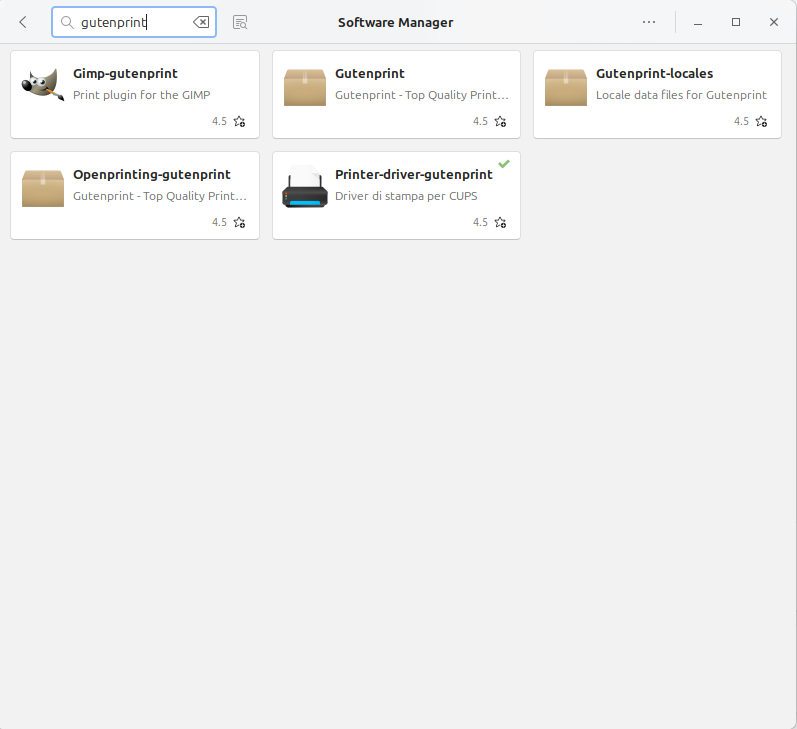Click the star rating icon on Gutenprint-locales

[x=761, y=122]
